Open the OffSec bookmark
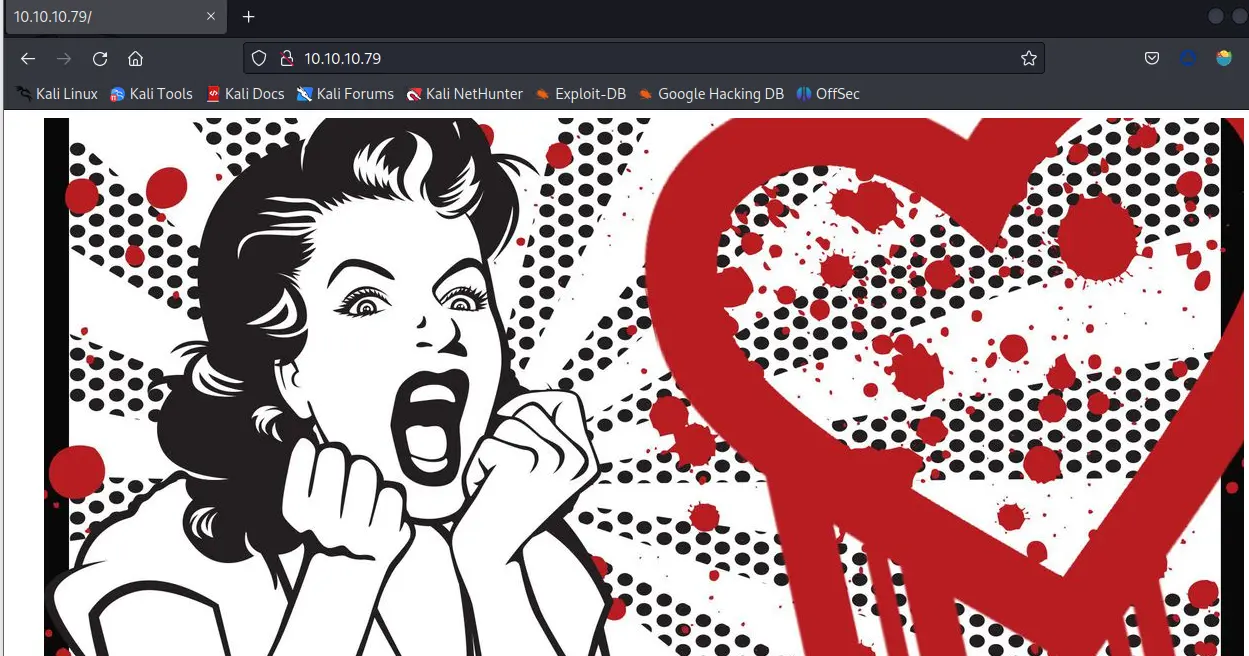 828,94
